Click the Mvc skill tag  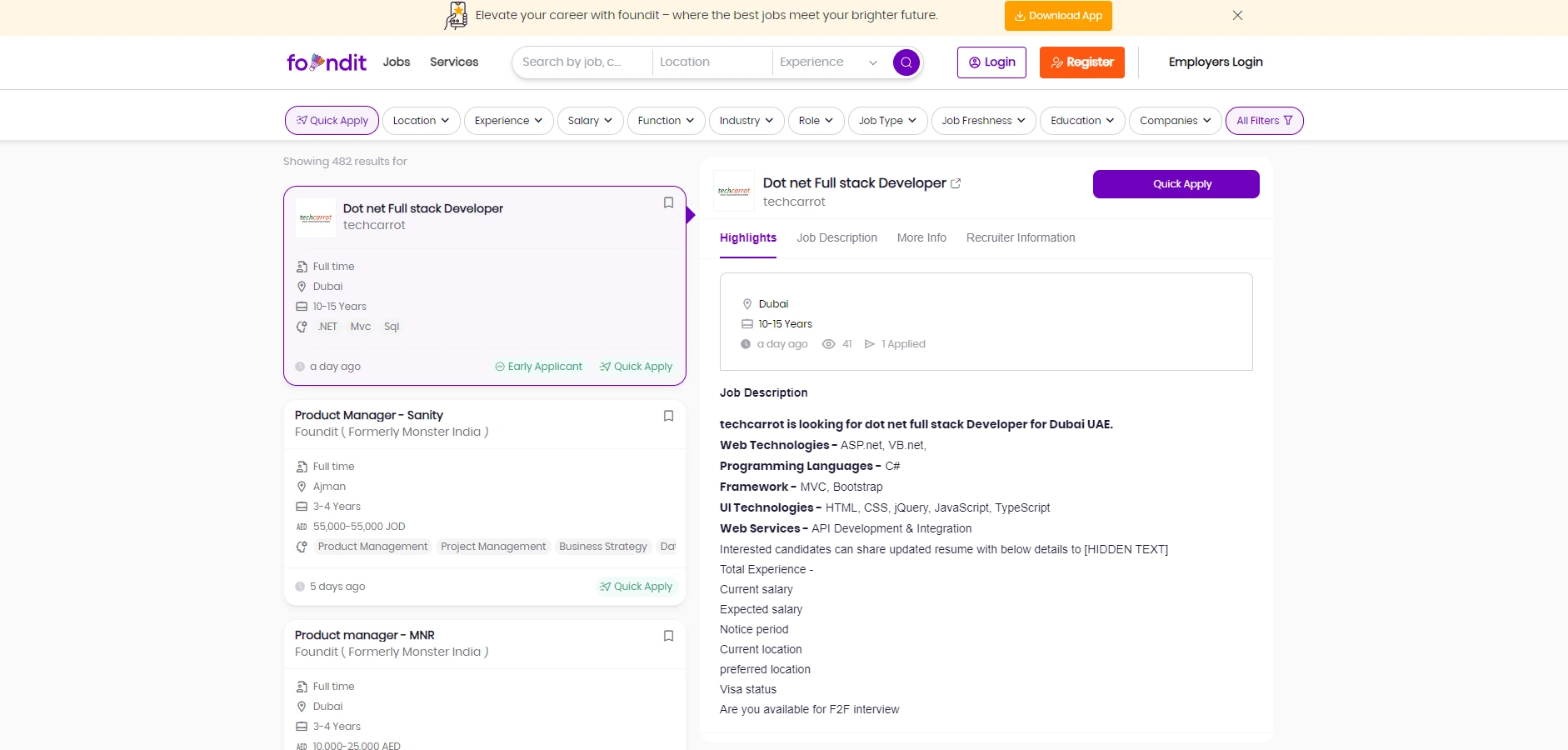click(361, 327)
